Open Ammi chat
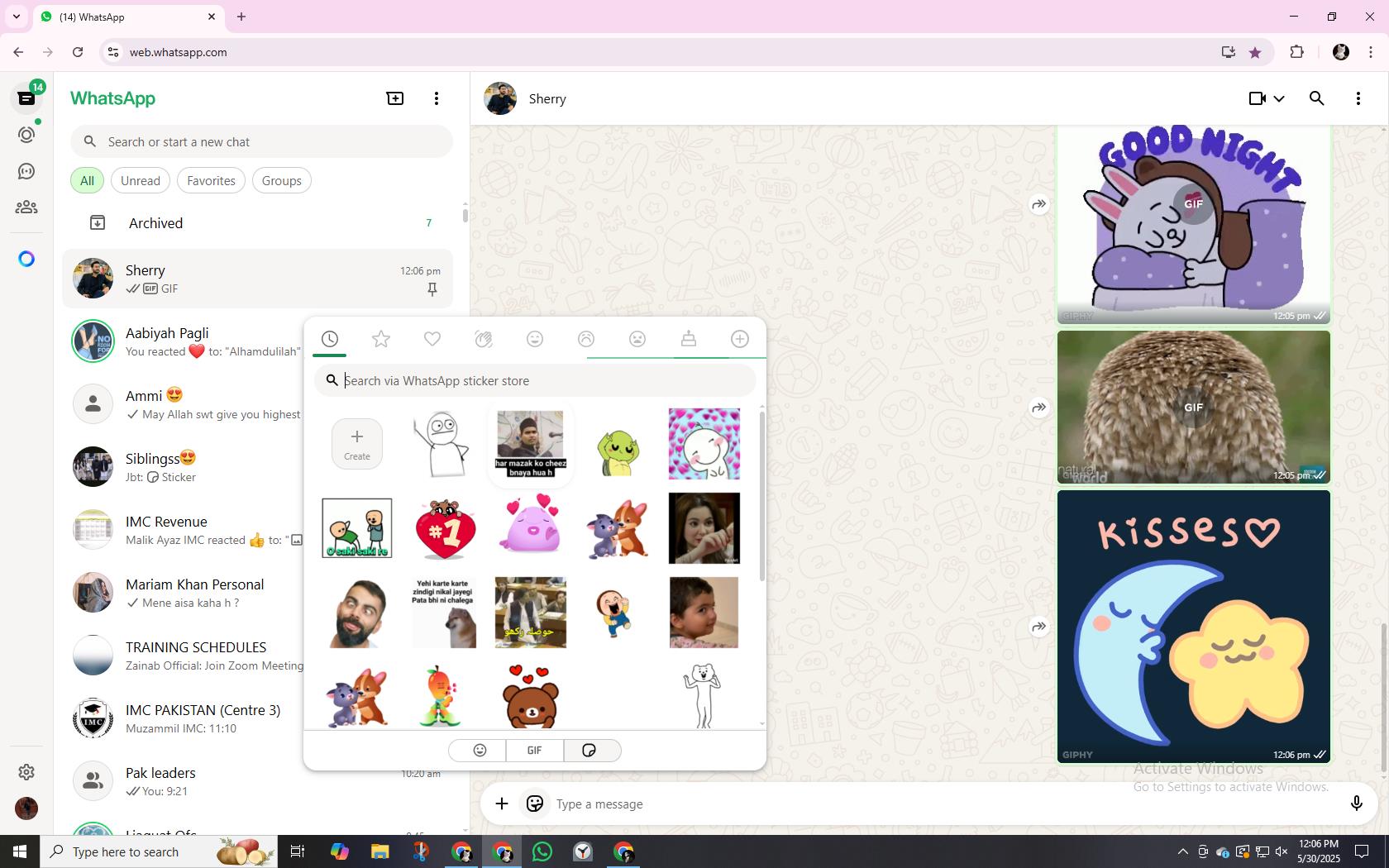1389x868 pixels. pyautogui.click(x=184, y=404)
